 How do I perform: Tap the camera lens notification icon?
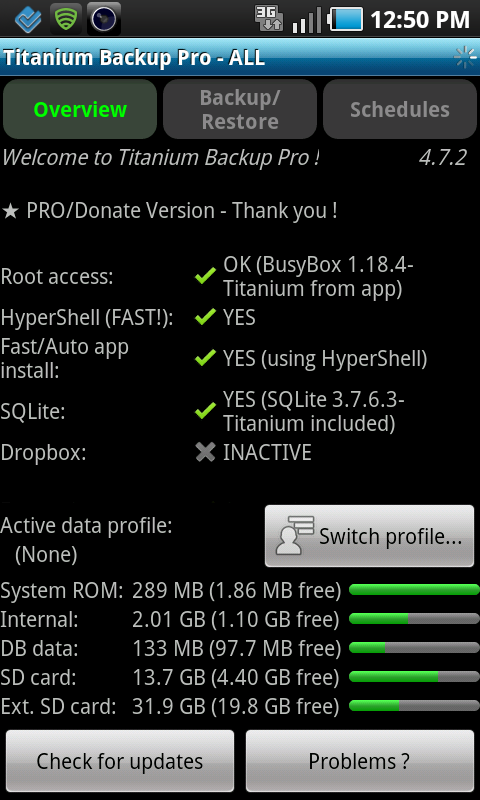(104, 19)
